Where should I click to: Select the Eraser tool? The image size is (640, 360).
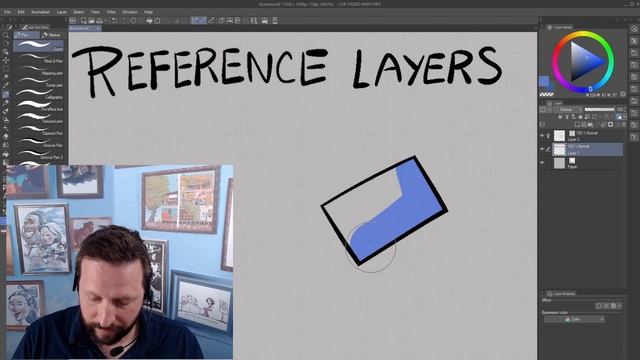5,136
